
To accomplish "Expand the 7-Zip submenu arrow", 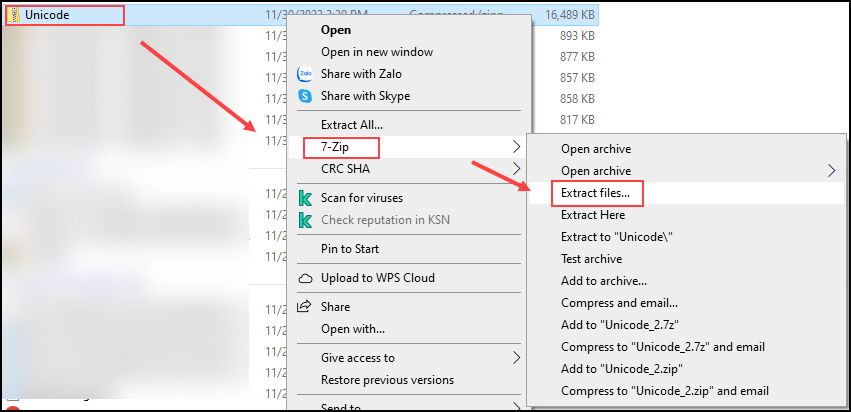I will point(516,148).
